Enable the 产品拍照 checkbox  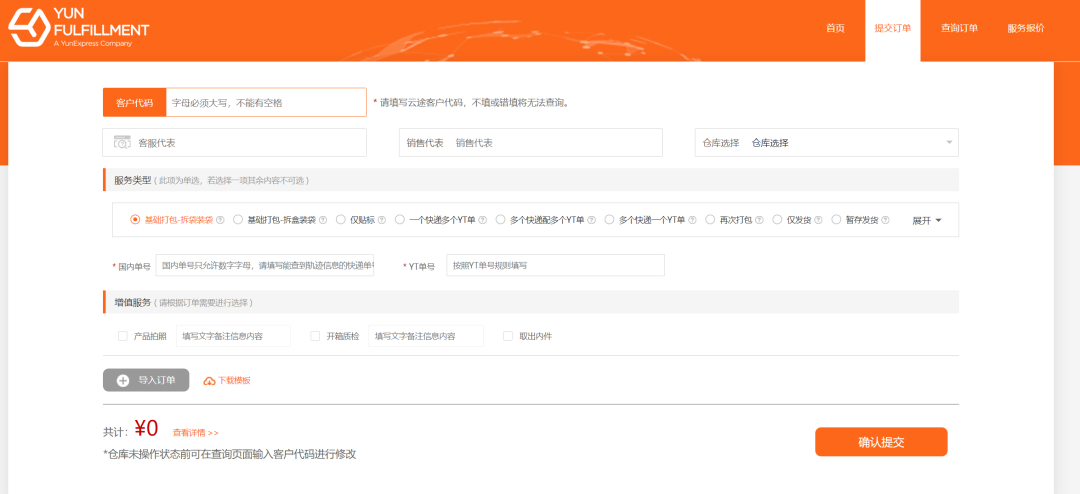tap(123, 336)
